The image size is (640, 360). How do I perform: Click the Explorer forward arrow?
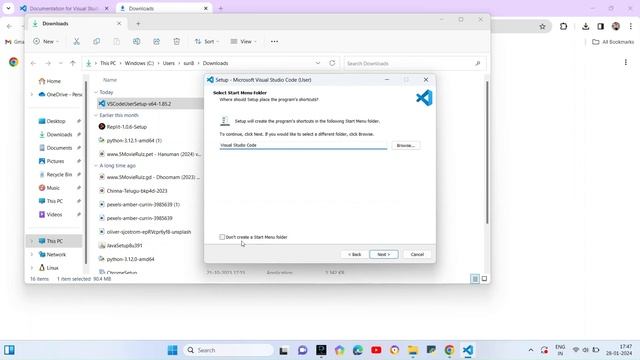48,63
